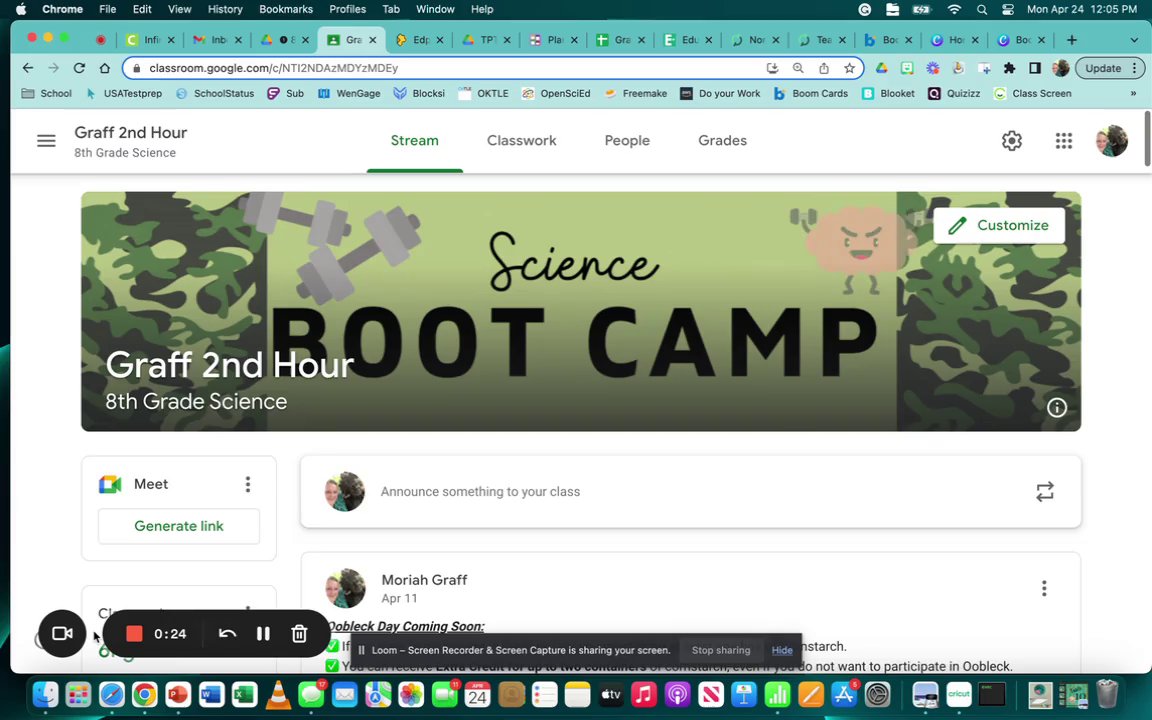Open the Classroom main hamburger menu
Screen dimensions: 1152x720
point(46,140)
